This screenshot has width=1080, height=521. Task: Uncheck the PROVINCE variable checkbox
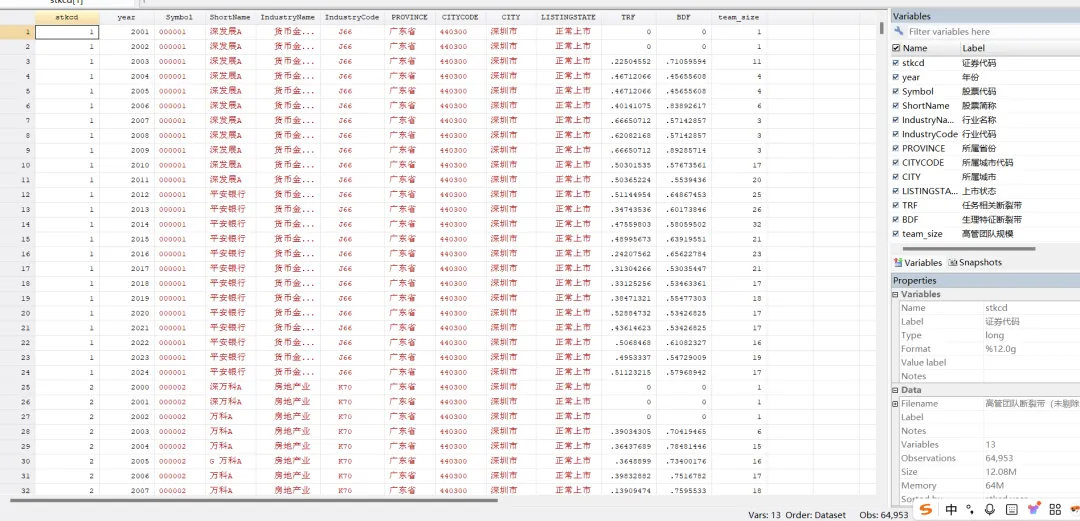click(896, 148)
